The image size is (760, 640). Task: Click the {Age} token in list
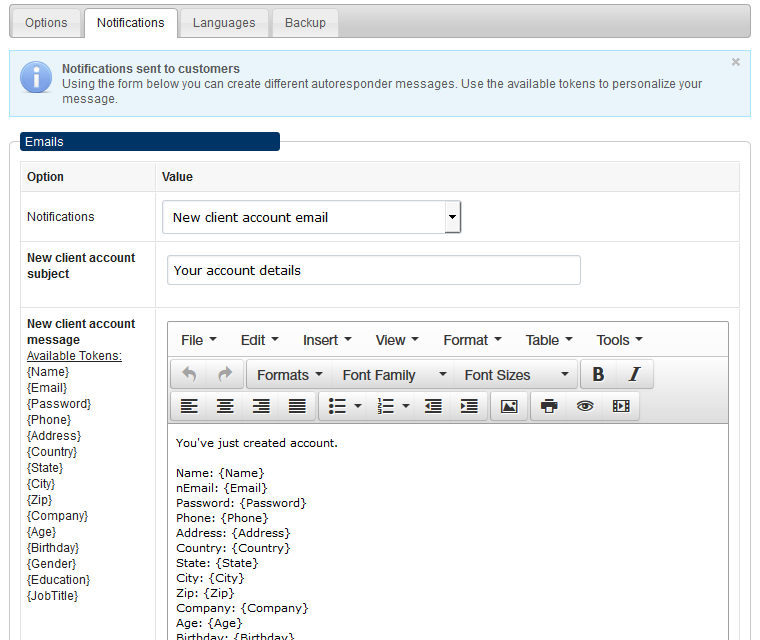(42, 532)
